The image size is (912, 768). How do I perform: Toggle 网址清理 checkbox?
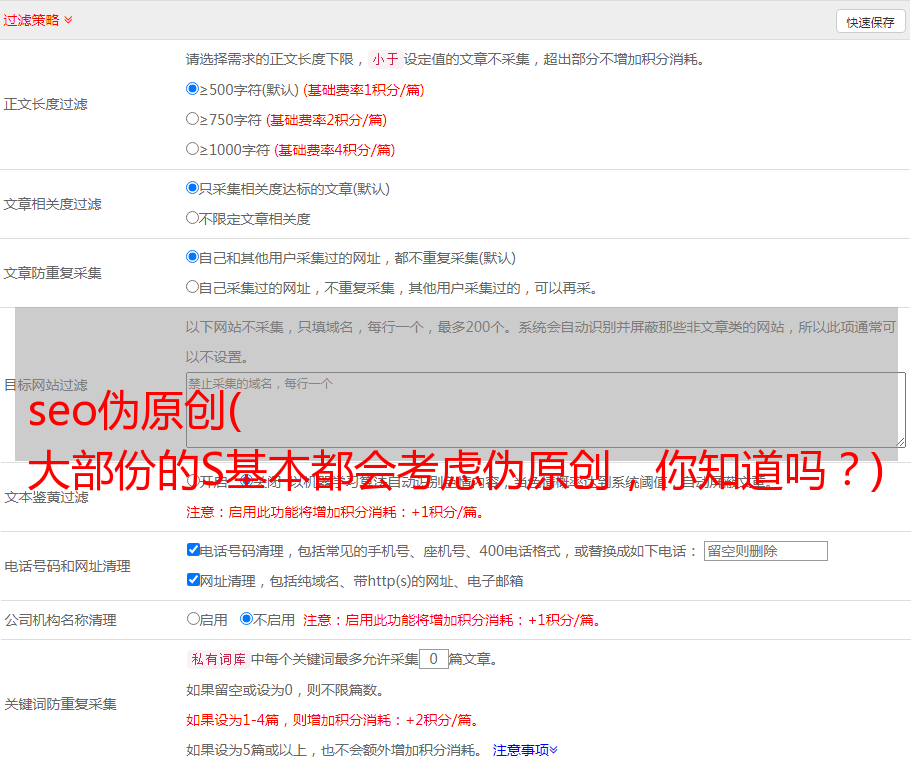point(194,580)
